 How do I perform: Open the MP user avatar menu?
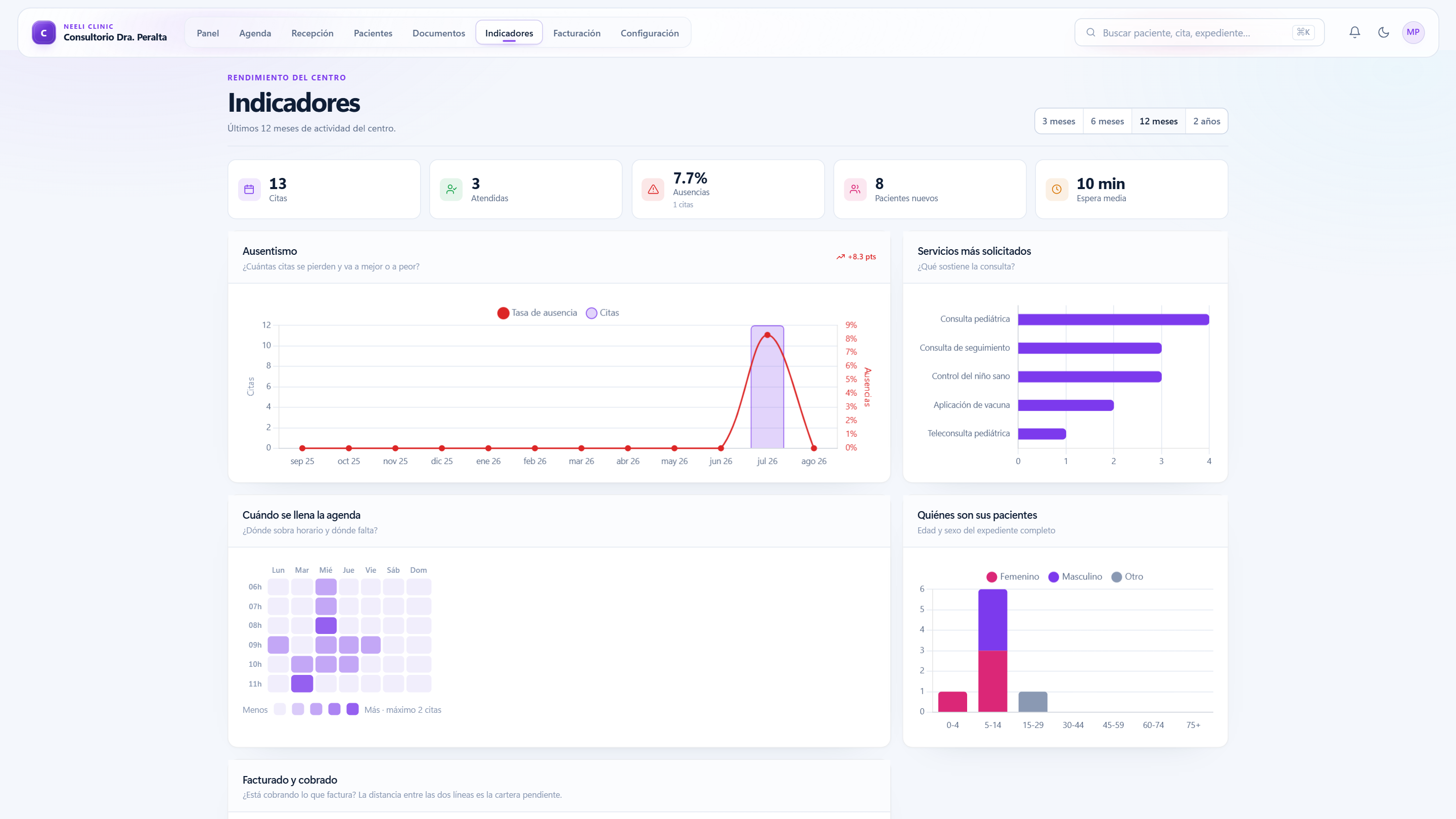pyautogui.click(x=1413, y=32)
